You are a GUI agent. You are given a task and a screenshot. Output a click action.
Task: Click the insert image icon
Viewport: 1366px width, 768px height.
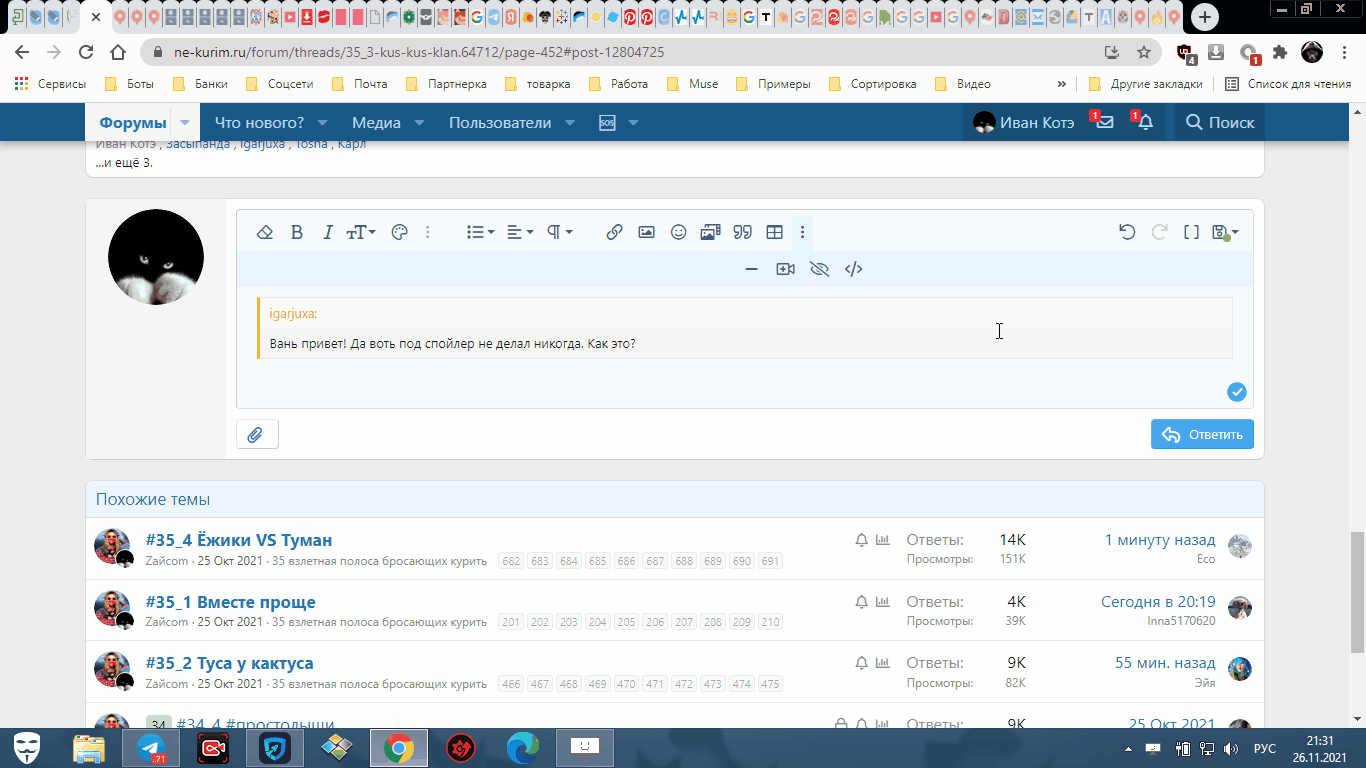(x=647, y=232)
